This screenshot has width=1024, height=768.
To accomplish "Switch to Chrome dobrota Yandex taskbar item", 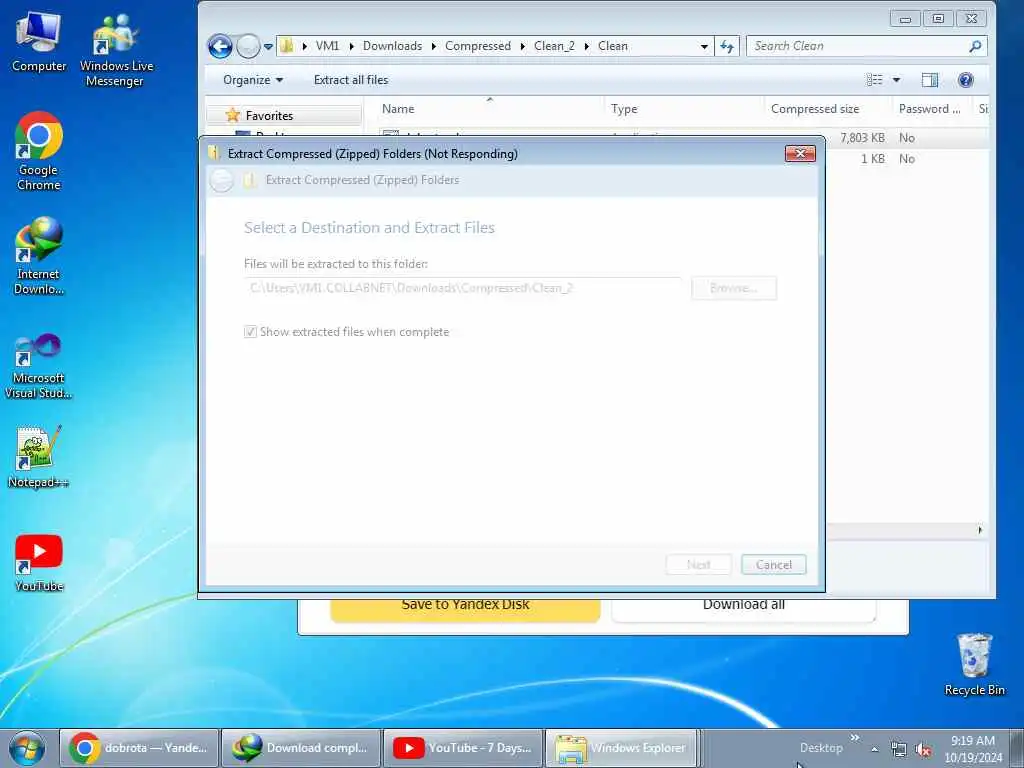I will (x=138, y=748).
